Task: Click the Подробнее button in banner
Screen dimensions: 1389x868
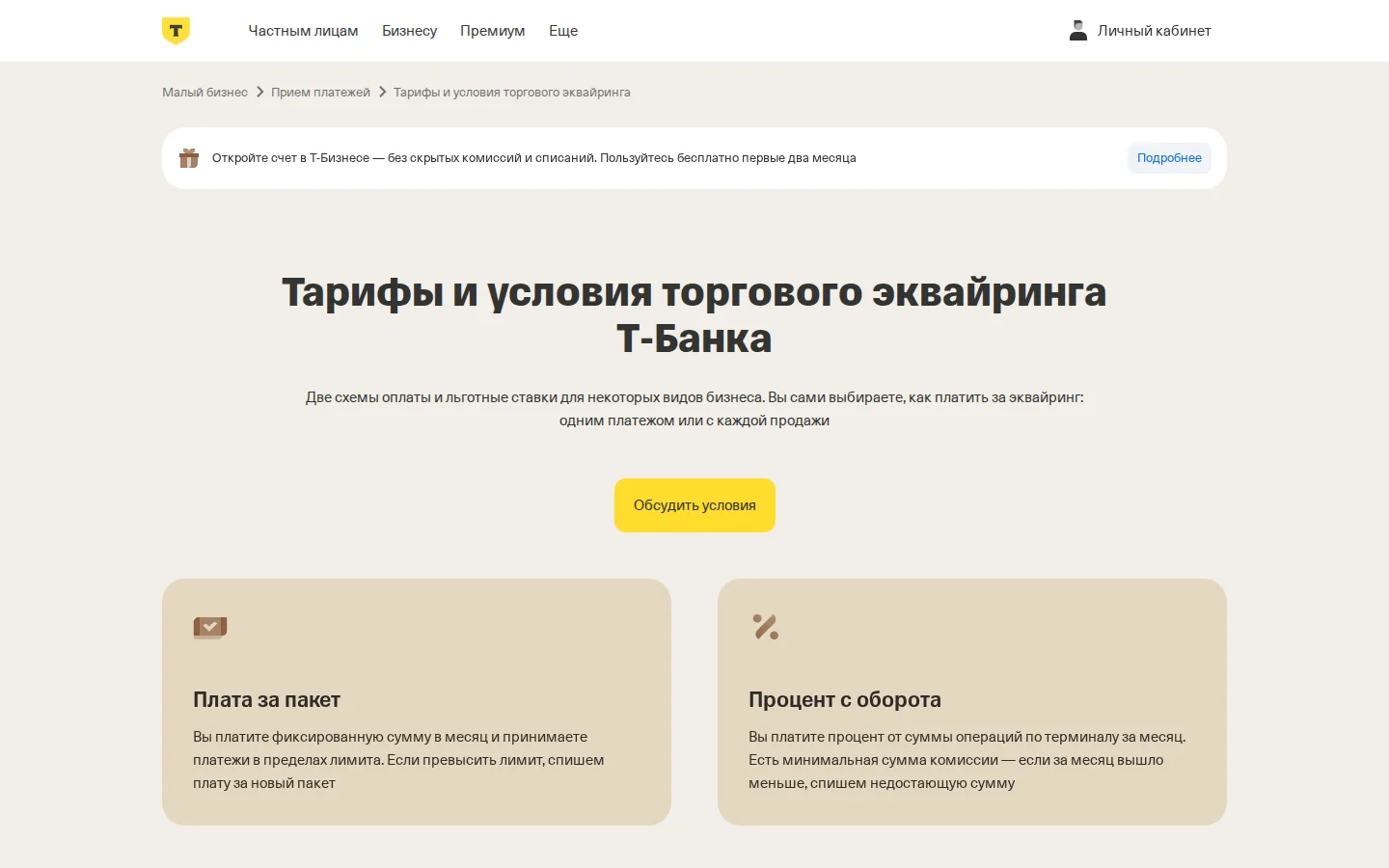Action: 1169,158
